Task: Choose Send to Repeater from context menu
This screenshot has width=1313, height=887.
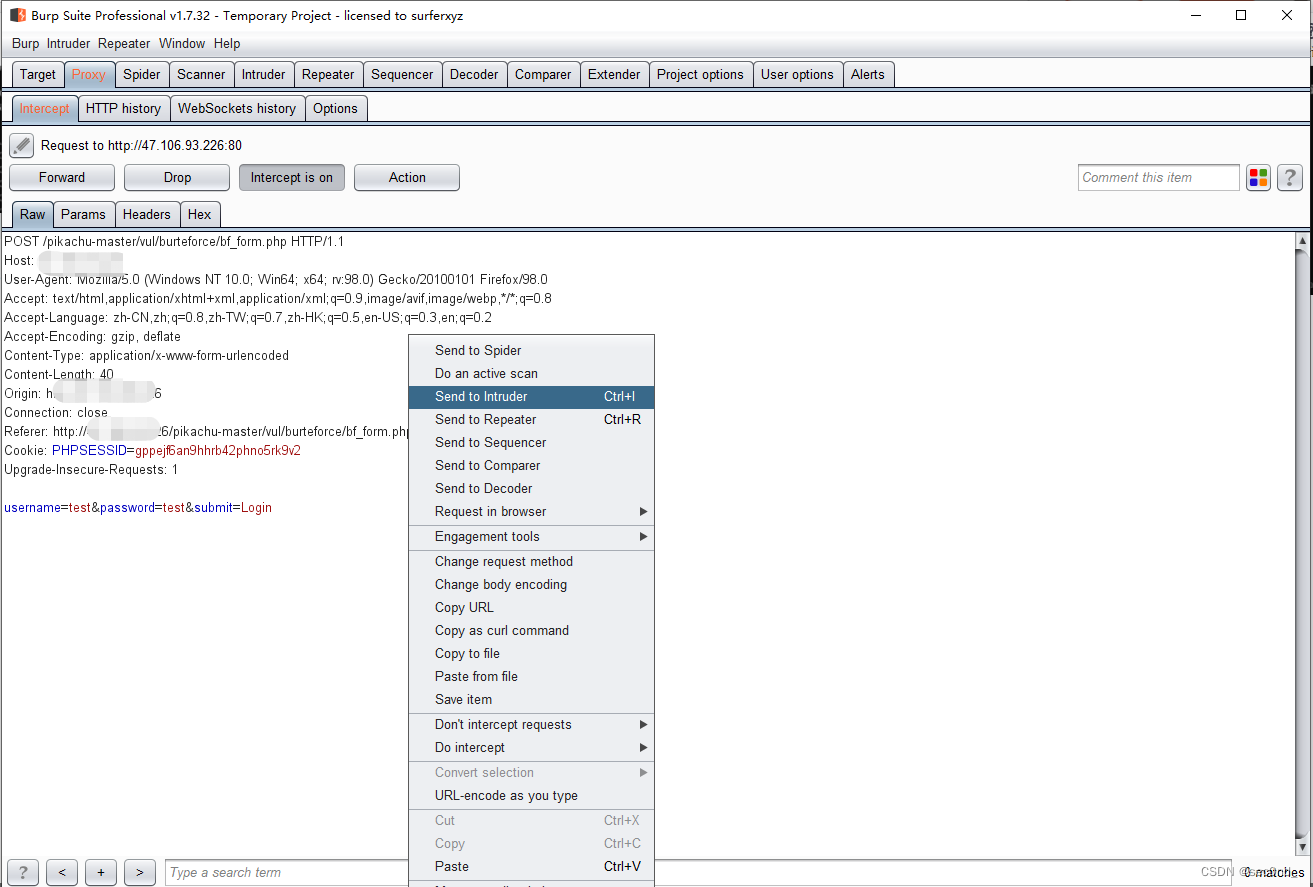Action: (531, 419)
